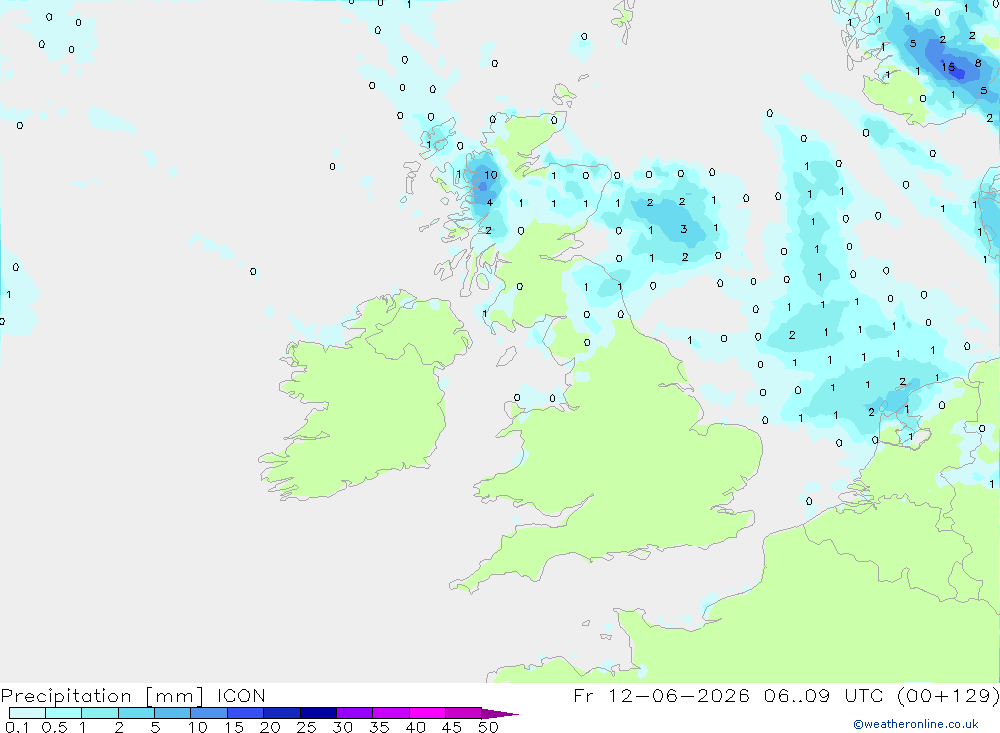The width and height of the screenshot is (1000, 733).
Task: Click the arrow tip ending the legend bar
Action: [501, 713]
